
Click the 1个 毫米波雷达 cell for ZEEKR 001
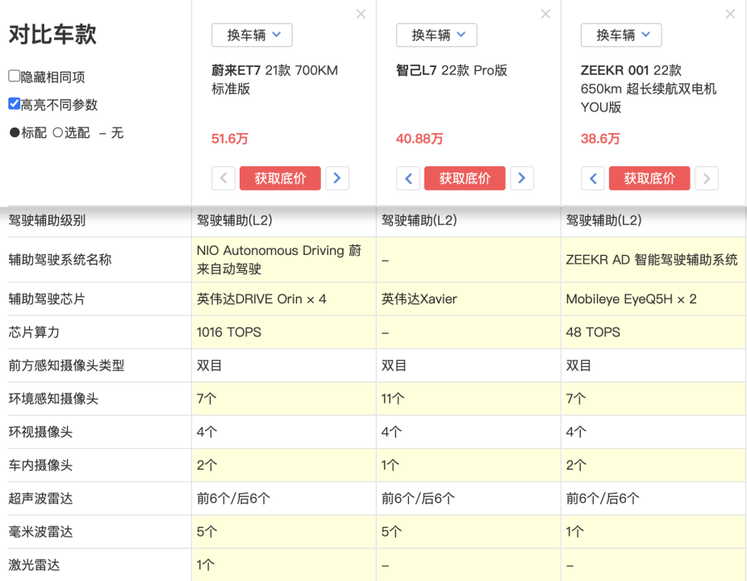point(653,532)
